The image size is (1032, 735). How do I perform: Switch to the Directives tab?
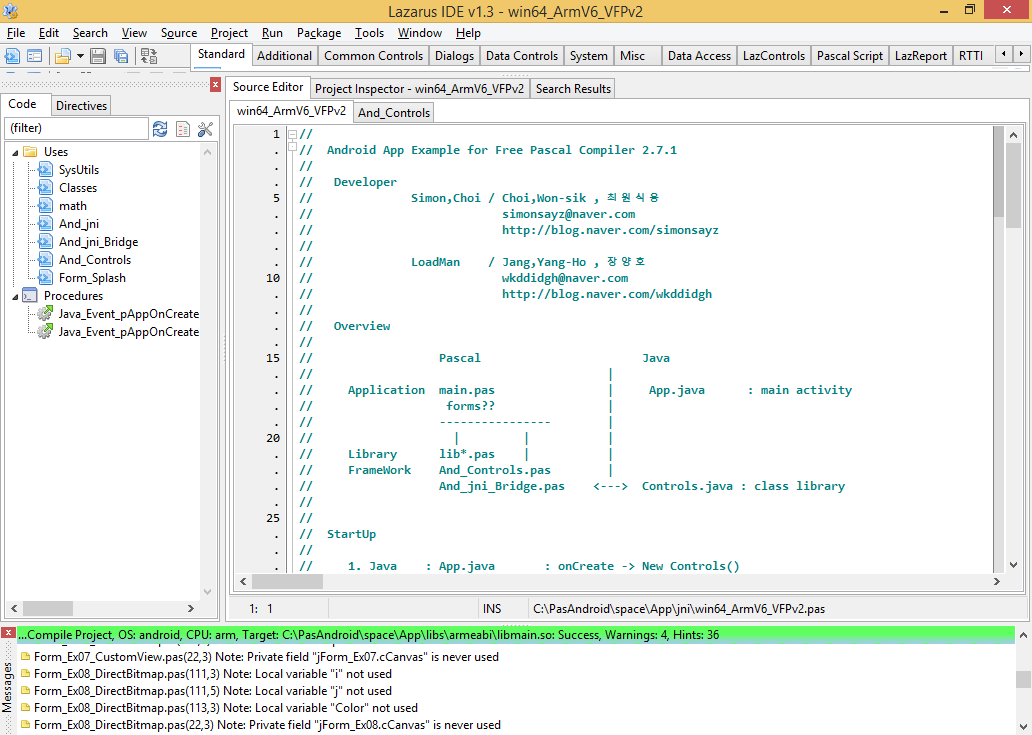80,105
